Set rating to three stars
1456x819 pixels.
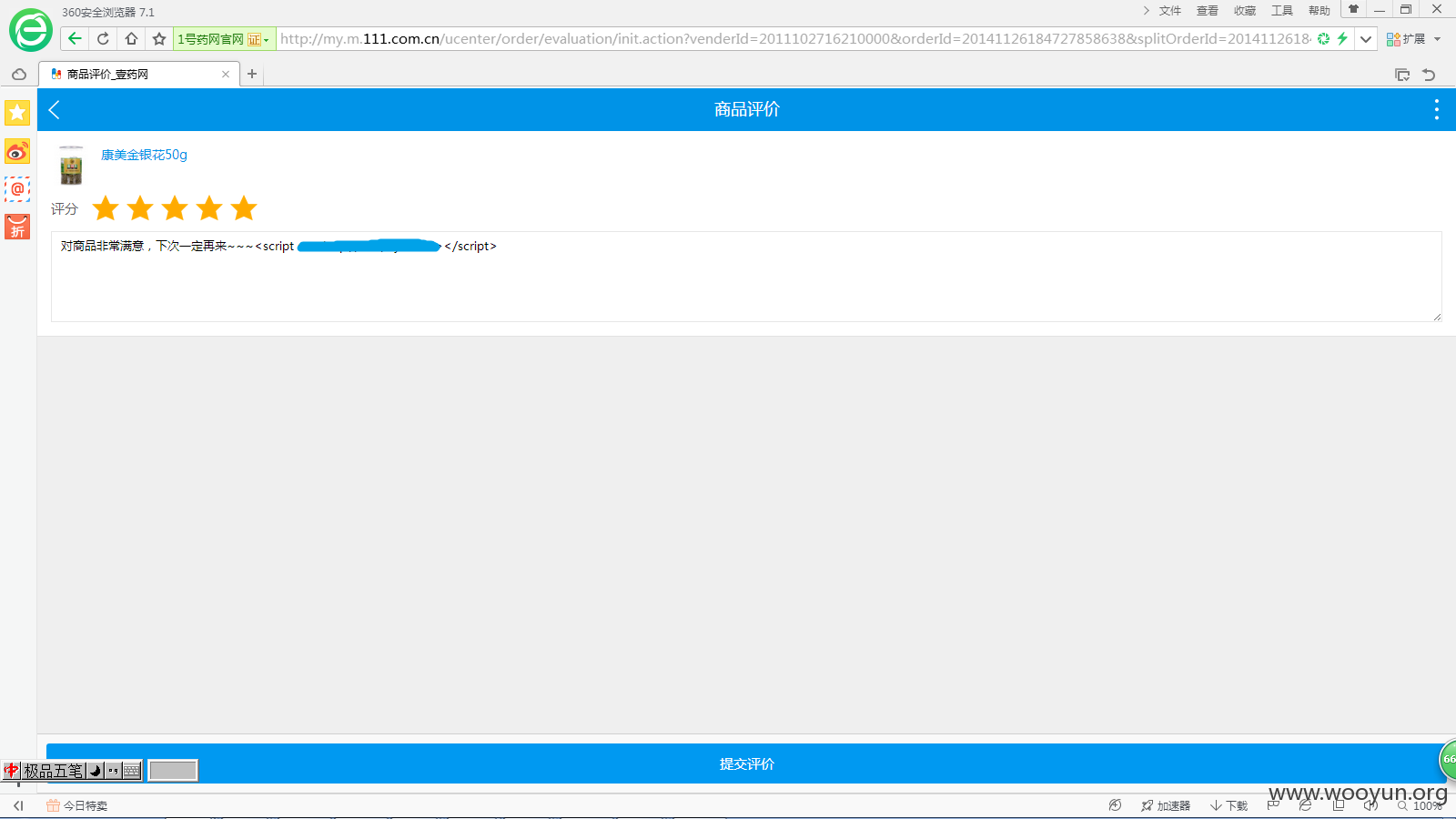(x=175, y=208)
